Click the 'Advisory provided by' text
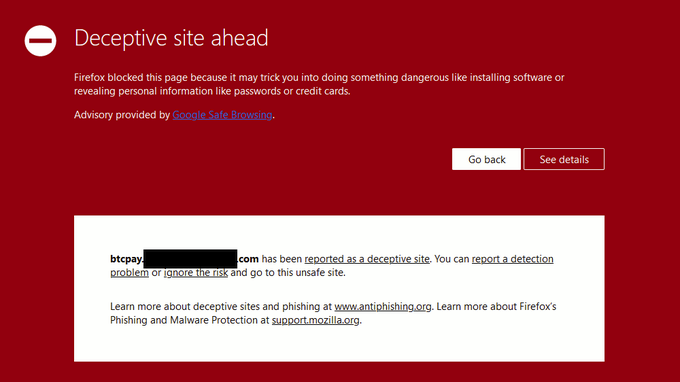This screenshot has height=382, width=680. pyautogui.click(x=122, y=115)
